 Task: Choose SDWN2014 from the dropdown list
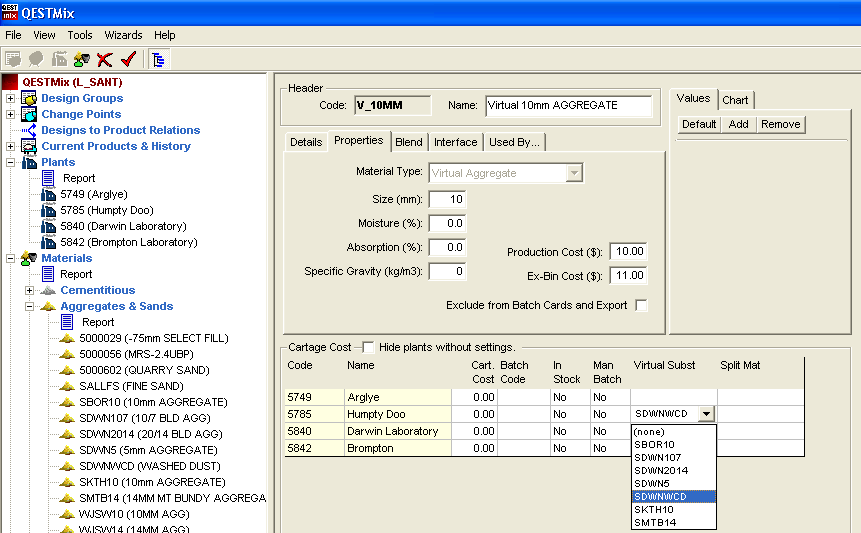[660, 470]
